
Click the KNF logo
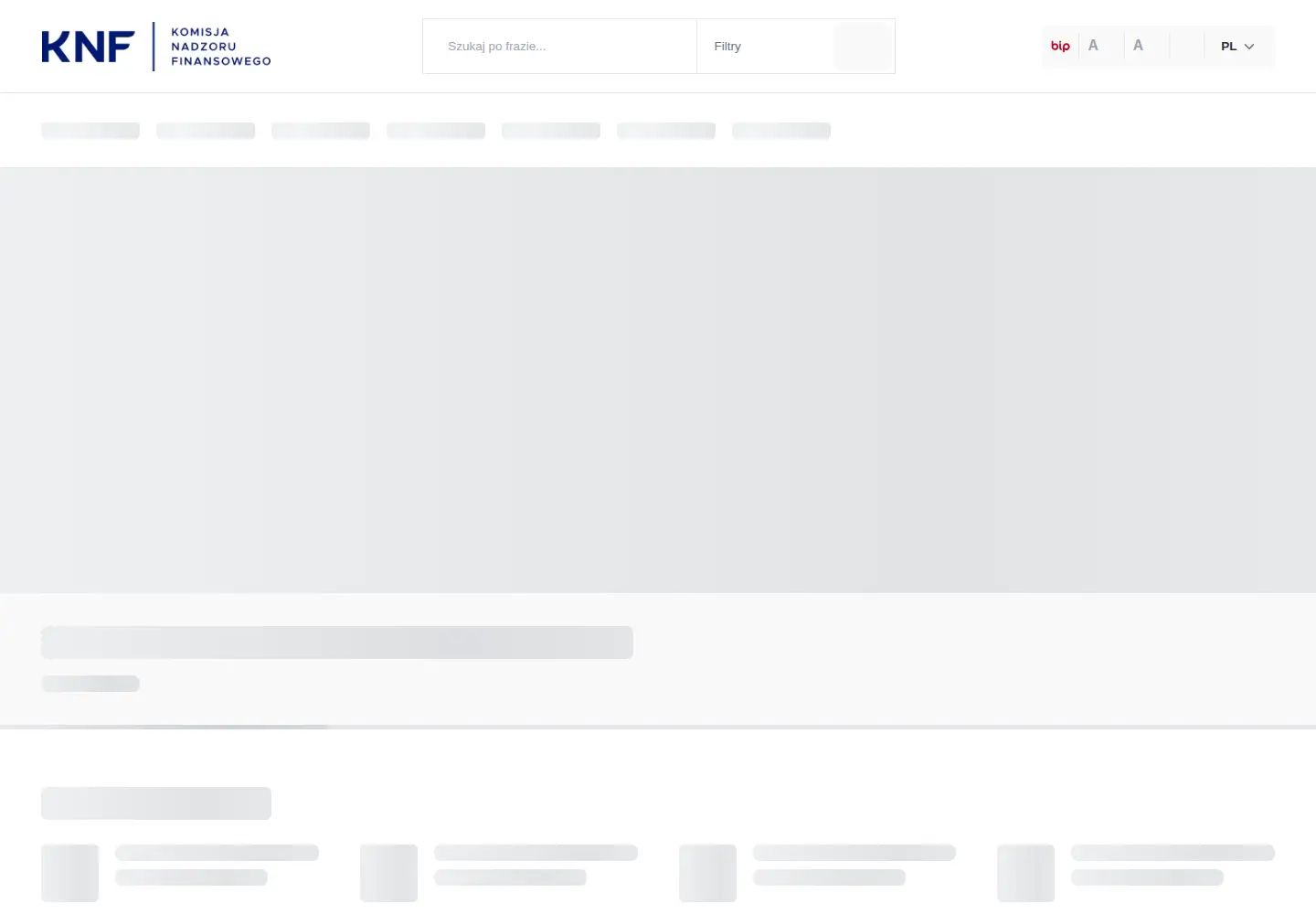[156, 47]
